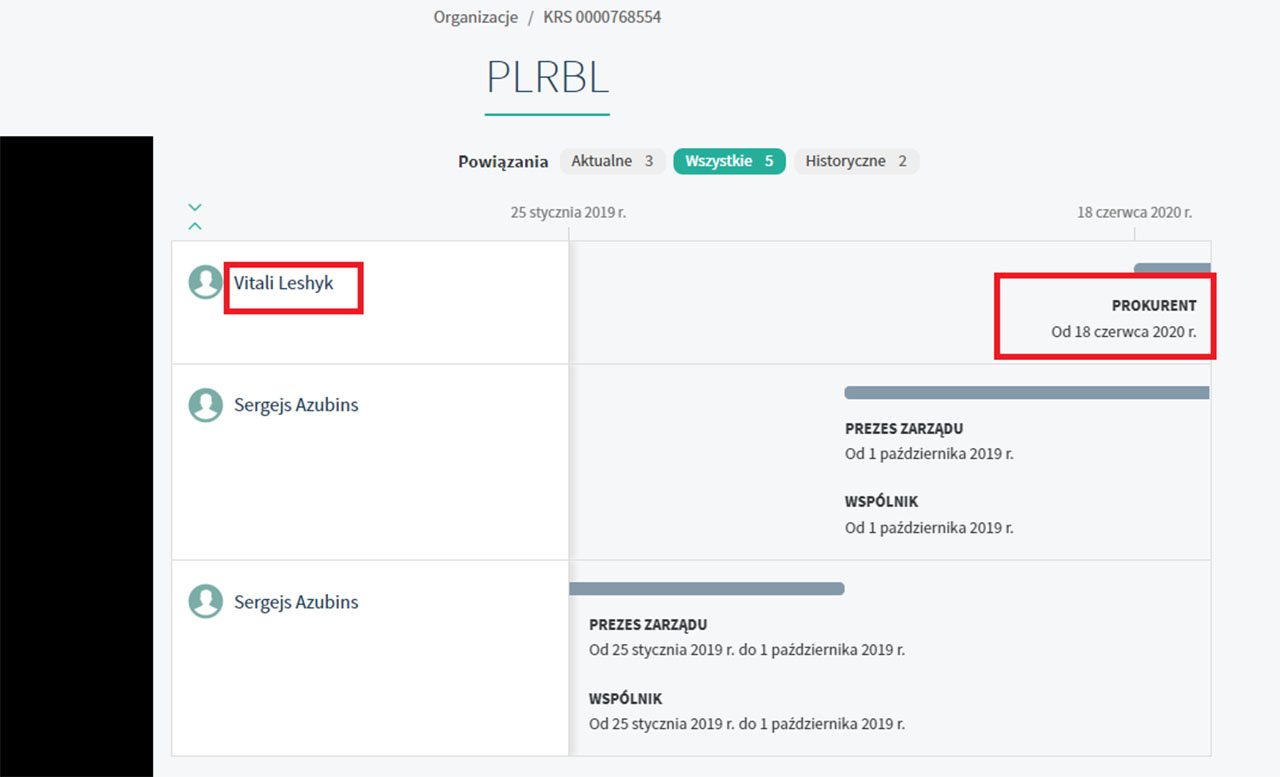Expand all rows with the down chevron
The height and width of the screenshot is (777, 1280).
point(195,208)
